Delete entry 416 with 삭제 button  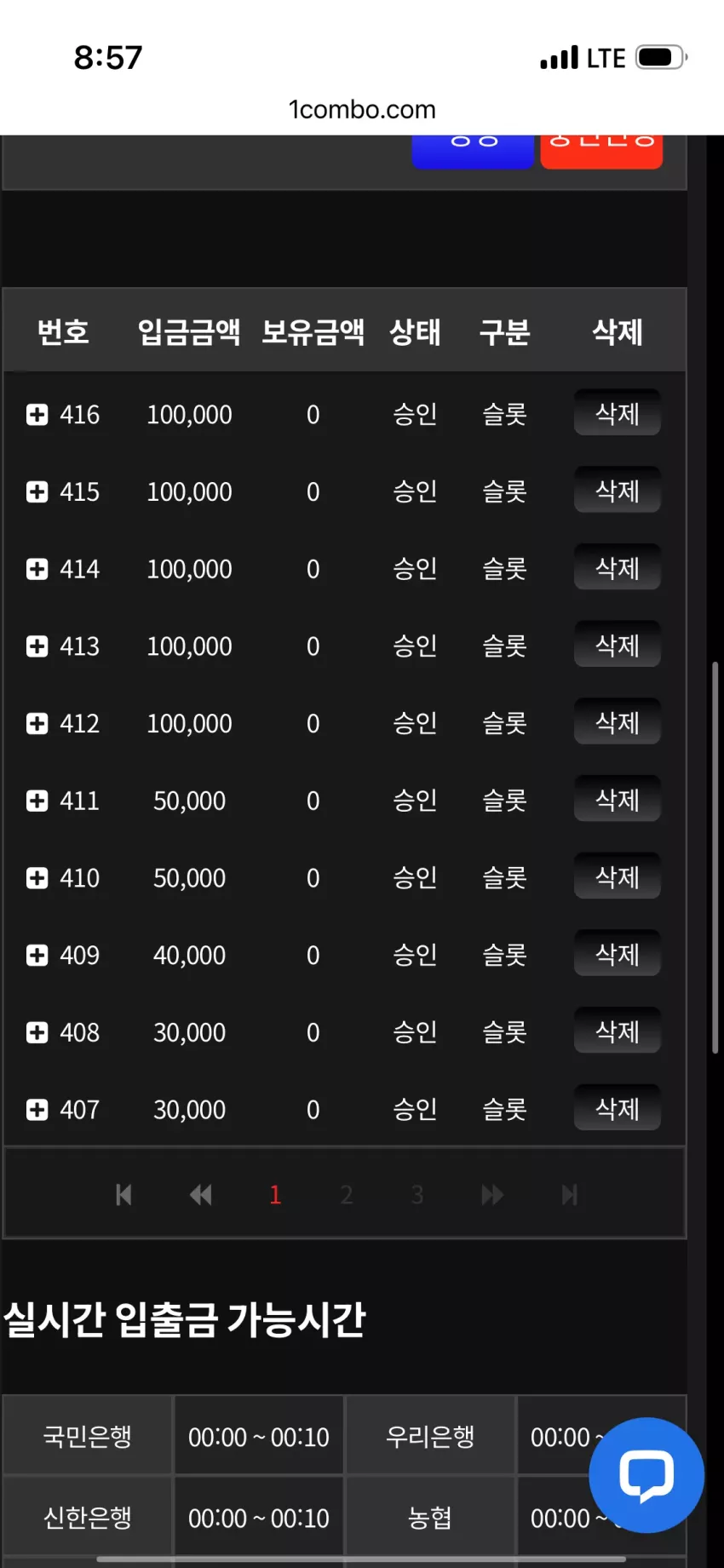coord(618,413)
